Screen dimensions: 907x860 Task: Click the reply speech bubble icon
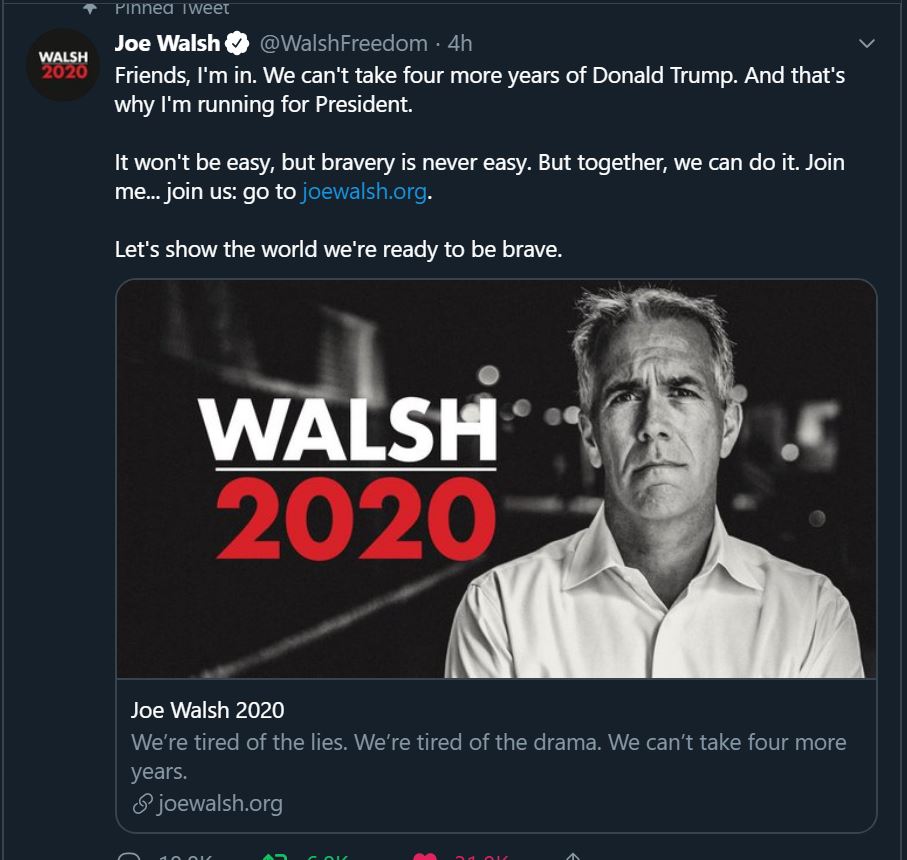[x=128, y=856]
